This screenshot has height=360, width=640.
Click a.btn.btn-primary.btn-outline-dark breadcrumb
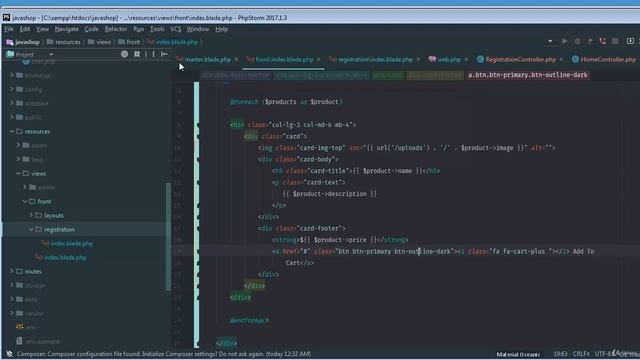[527, 75]
